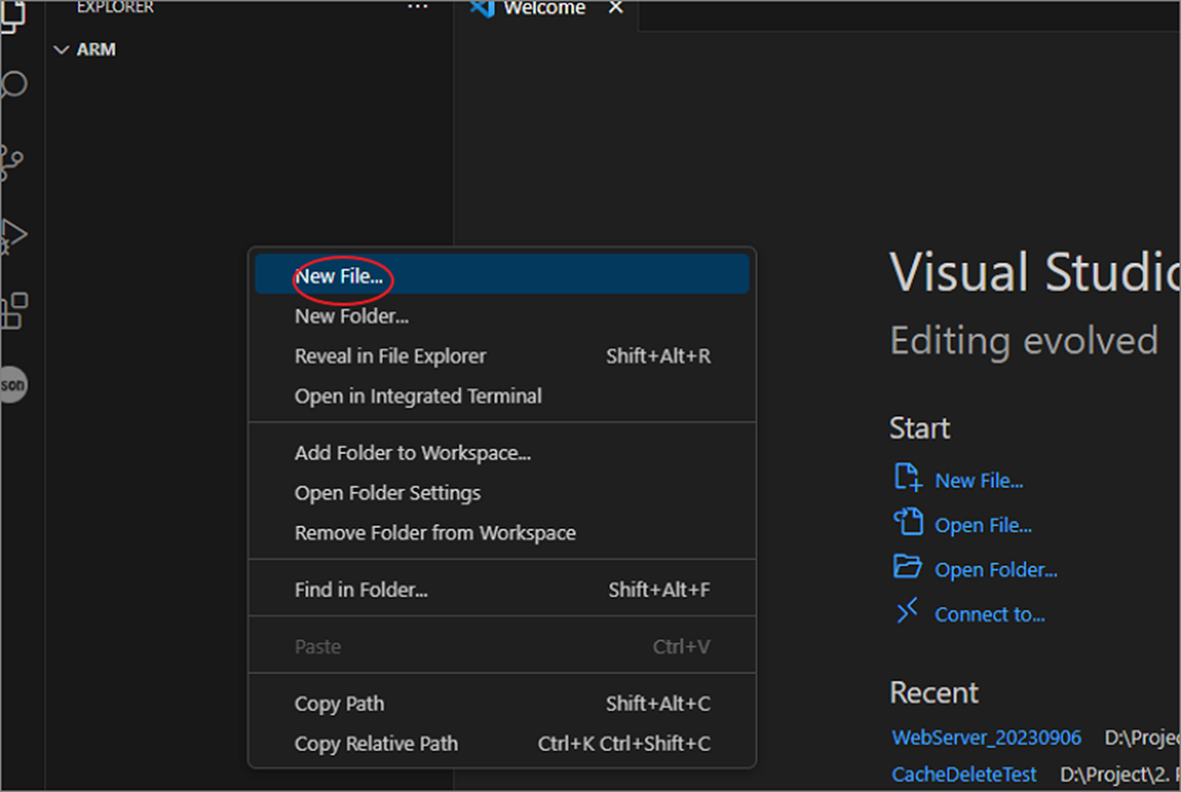
Task: Open Explorer more actions ellipsis
Action: tap(417, 7)
